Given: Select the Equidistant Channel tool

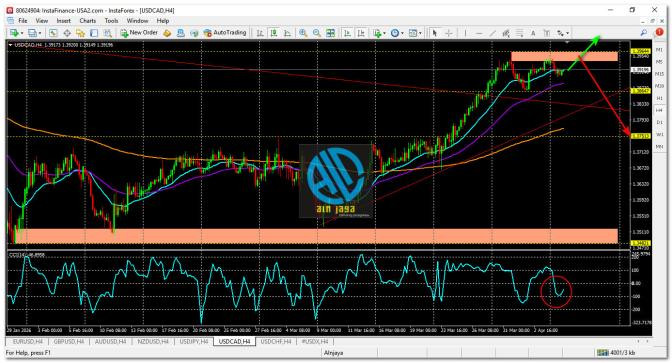Looking at the screenshot, I should [506, 33].
